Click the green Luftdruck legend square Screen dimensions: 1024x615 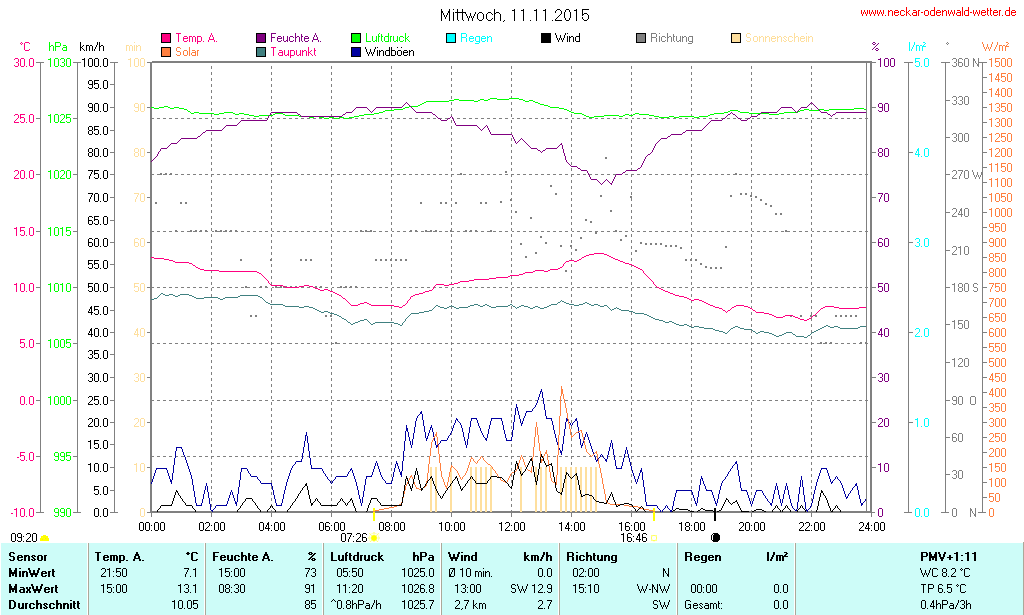click(x=356, y=39)
